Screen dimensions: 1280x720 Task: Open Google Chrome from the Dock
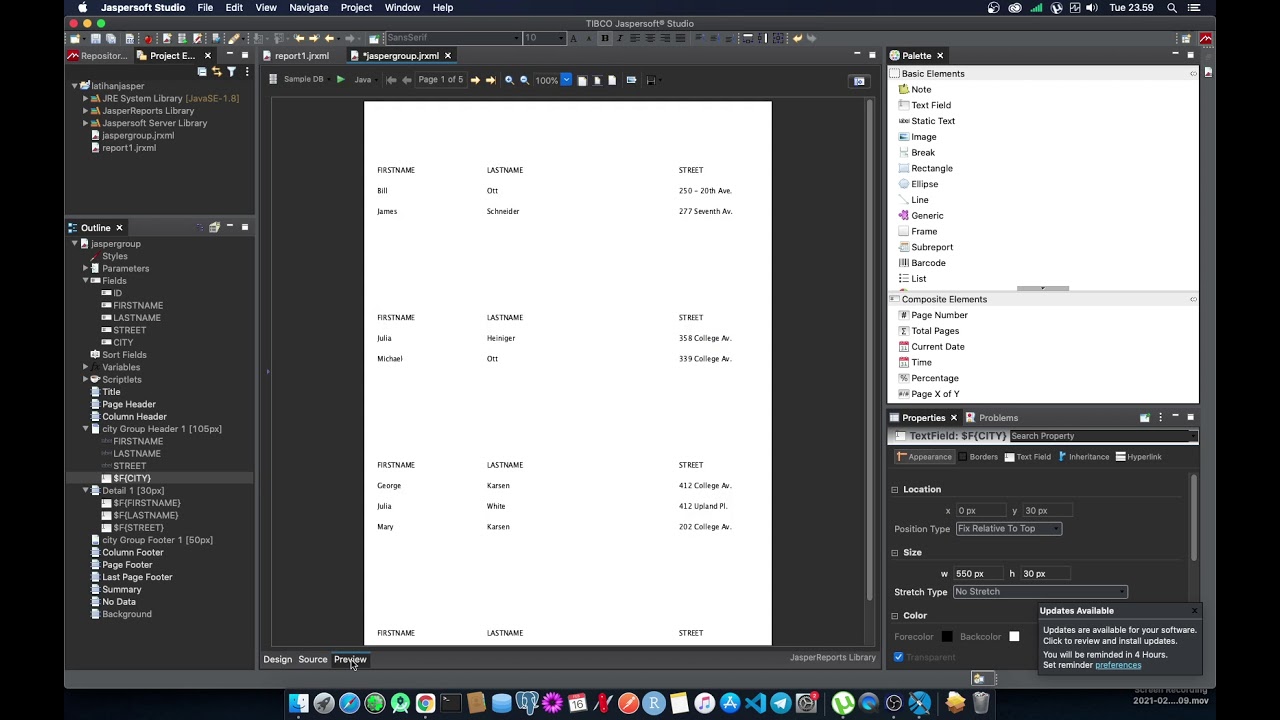pos(425,703)
